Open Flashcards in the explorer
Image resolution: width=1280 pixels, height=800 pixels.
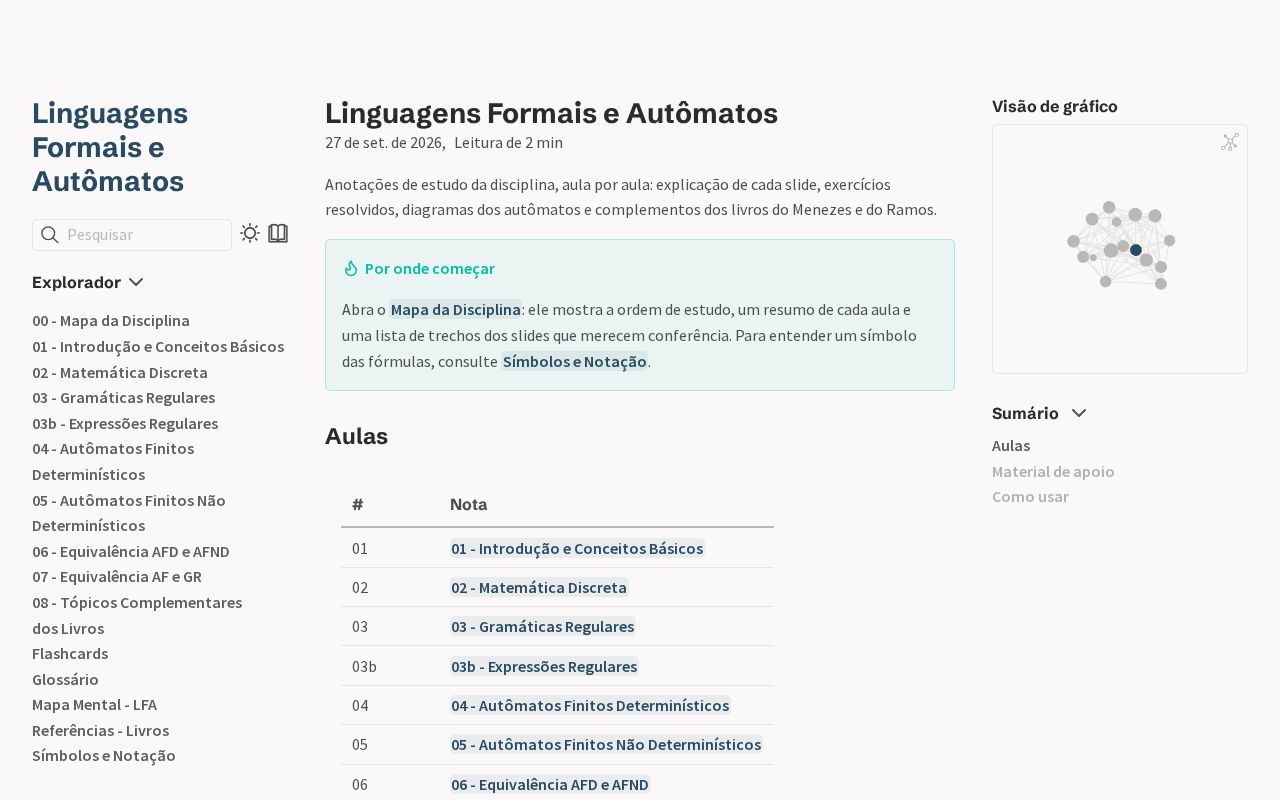[70, 654]
